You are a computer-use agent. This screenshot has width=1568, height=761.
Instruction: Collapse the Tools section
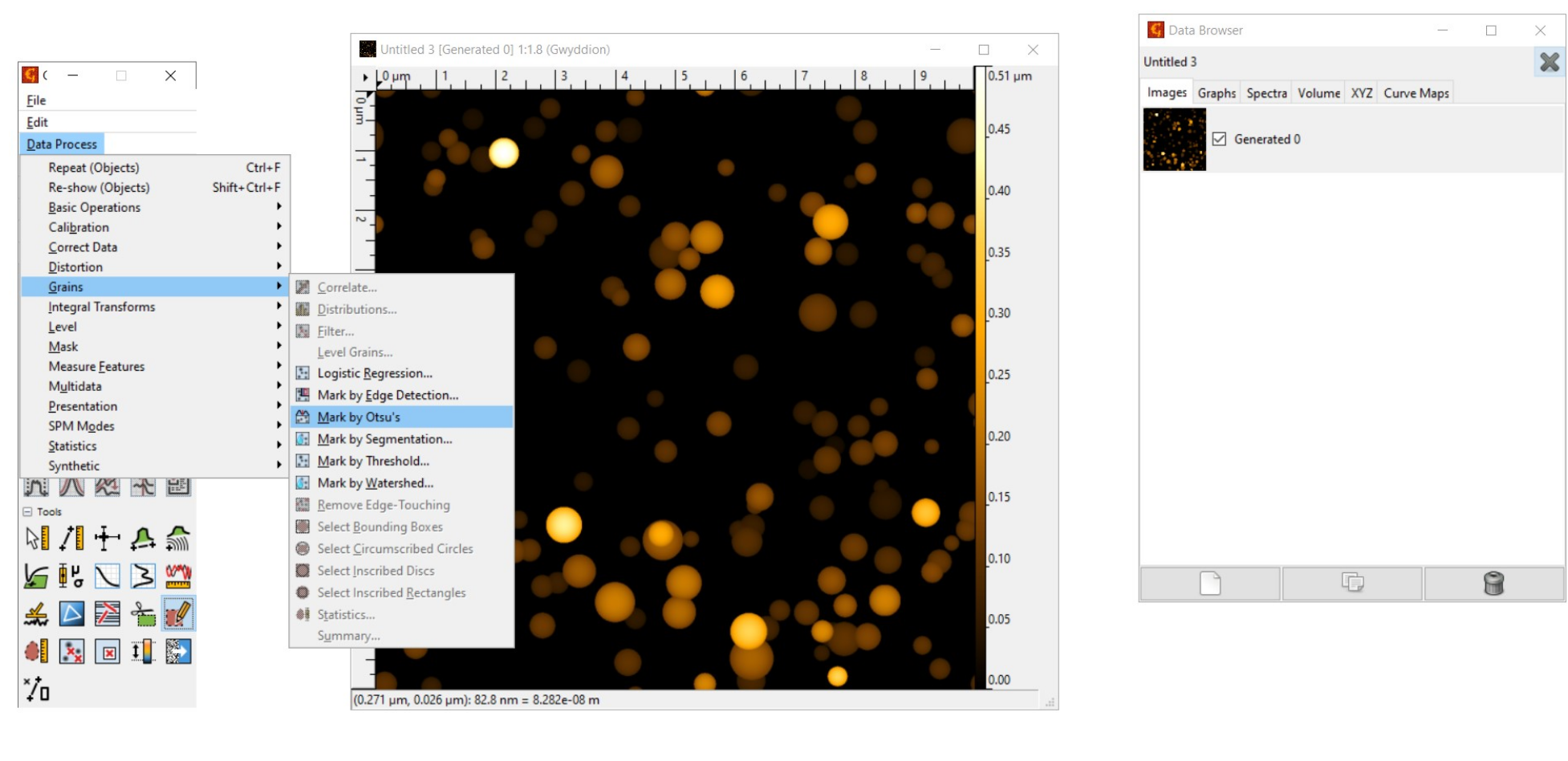coord(28,511)
